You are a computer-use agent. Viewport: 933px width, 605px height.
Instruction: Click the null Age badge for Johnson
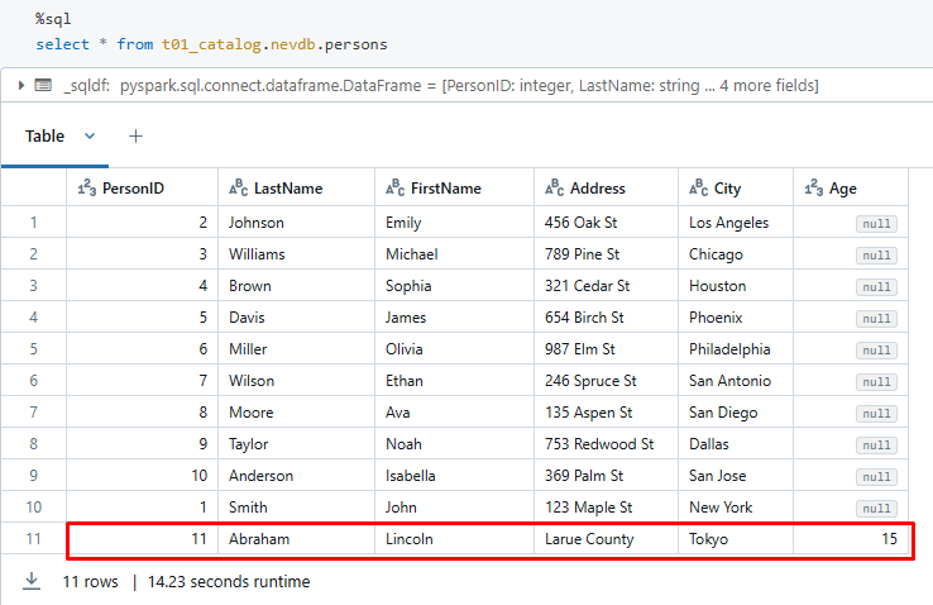tap(876, 223)
